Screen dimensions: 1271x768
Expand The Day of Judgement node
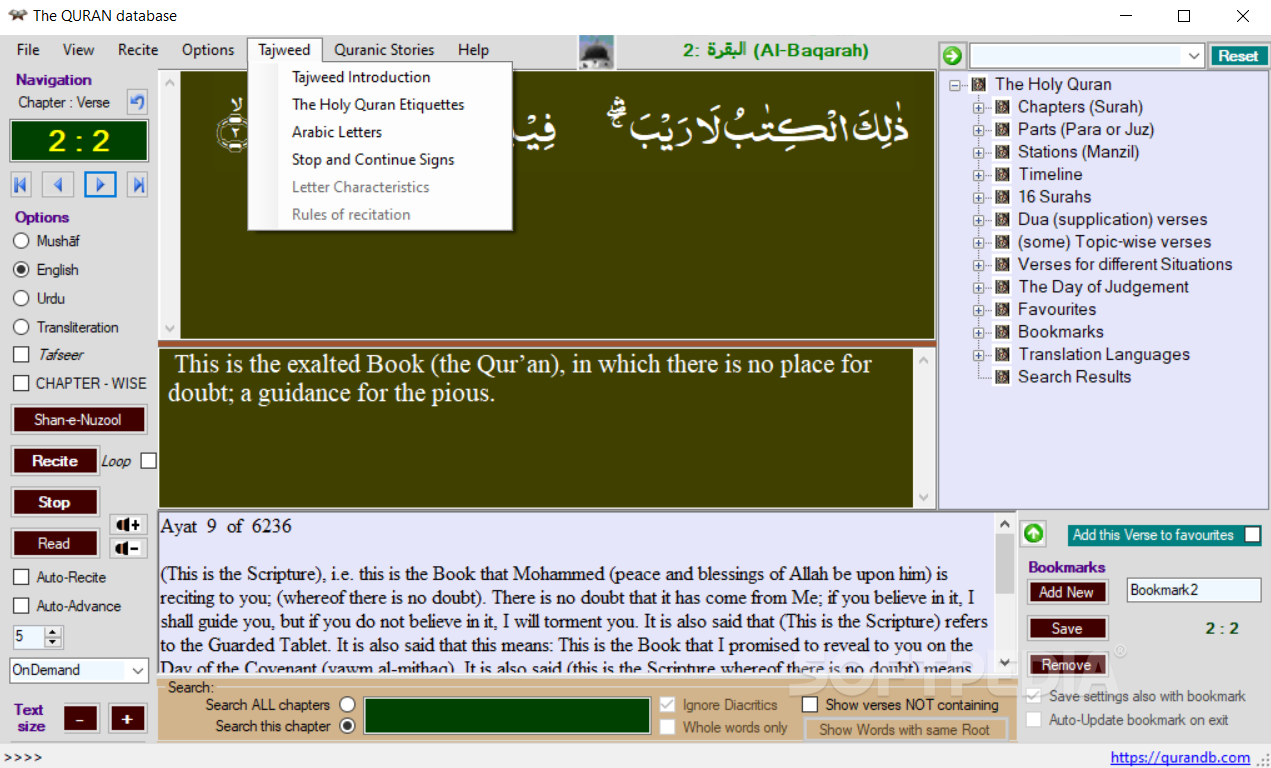click(x=980, y=287)
